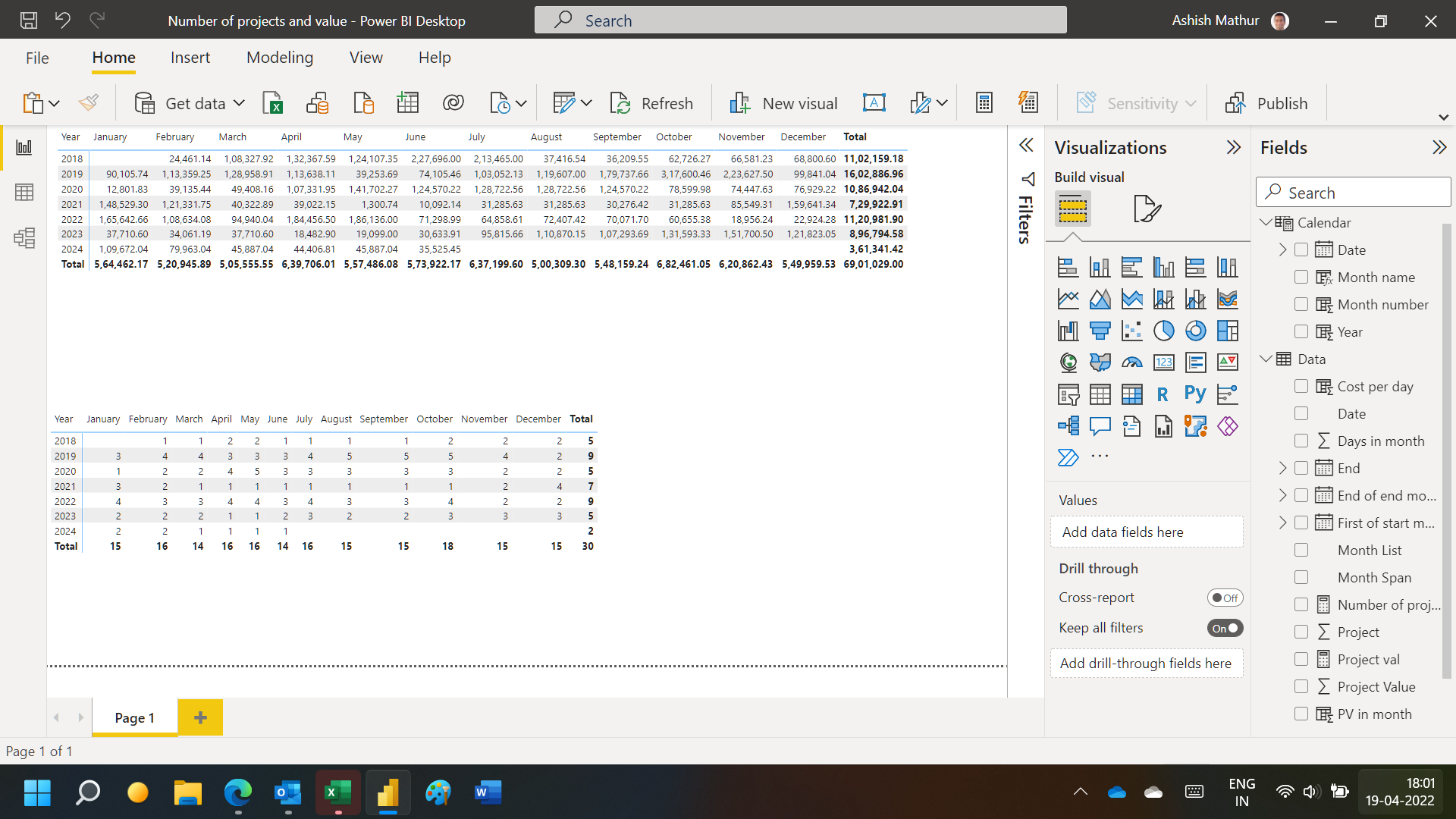Open Excel from the Windows taskbar
Viewport: 1456px width, 819px height.
tap(337, 792)
